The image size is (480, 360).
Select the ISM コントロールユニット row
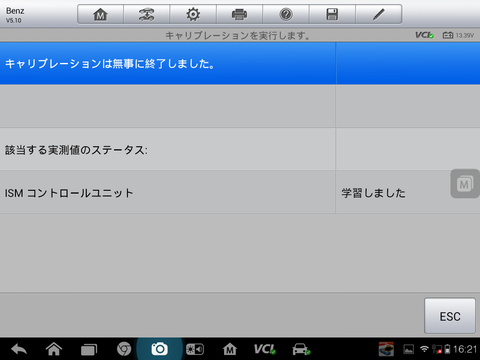240,192
